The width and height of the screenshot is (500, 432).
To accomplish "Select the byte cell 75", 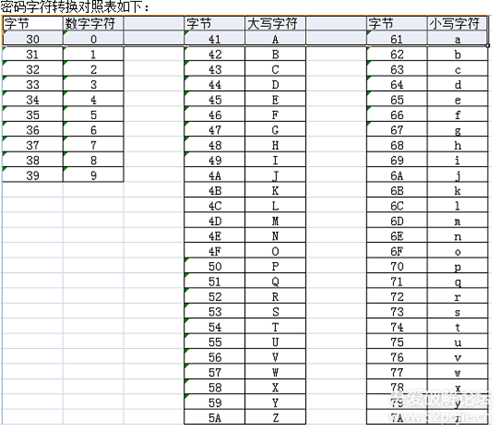I will click(x=397, y=342).
